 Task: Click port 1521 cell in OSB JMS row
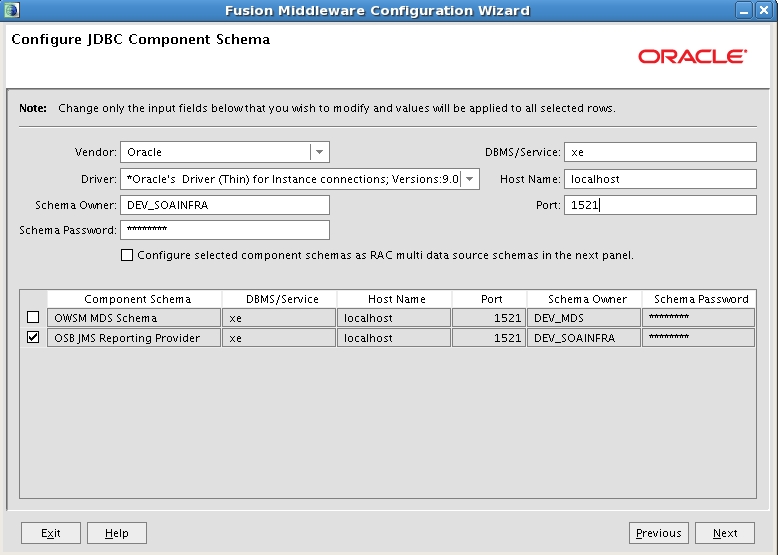489,338
